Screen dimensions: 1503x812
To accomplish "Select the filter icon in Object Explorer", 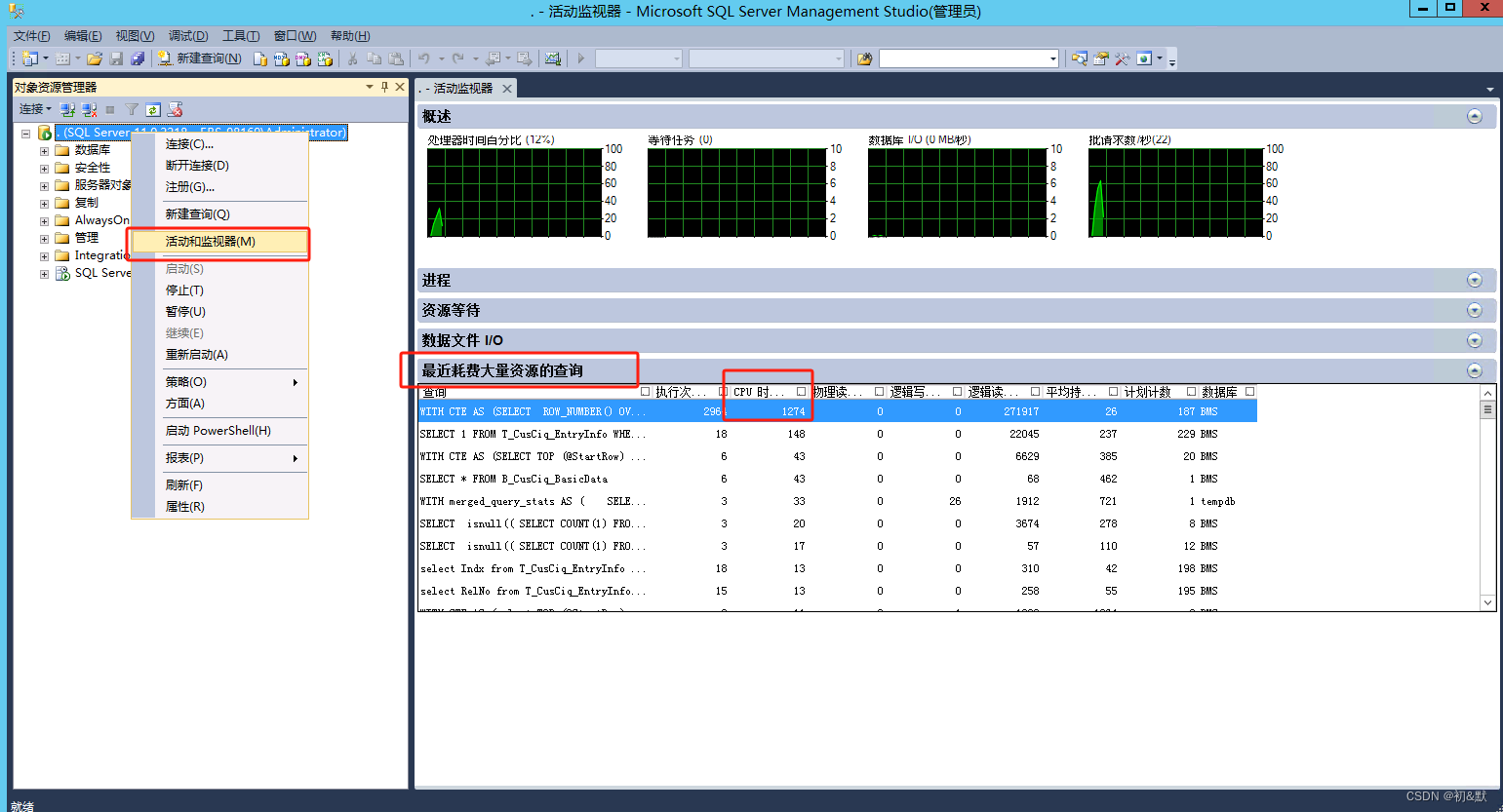I will (132, 109).
